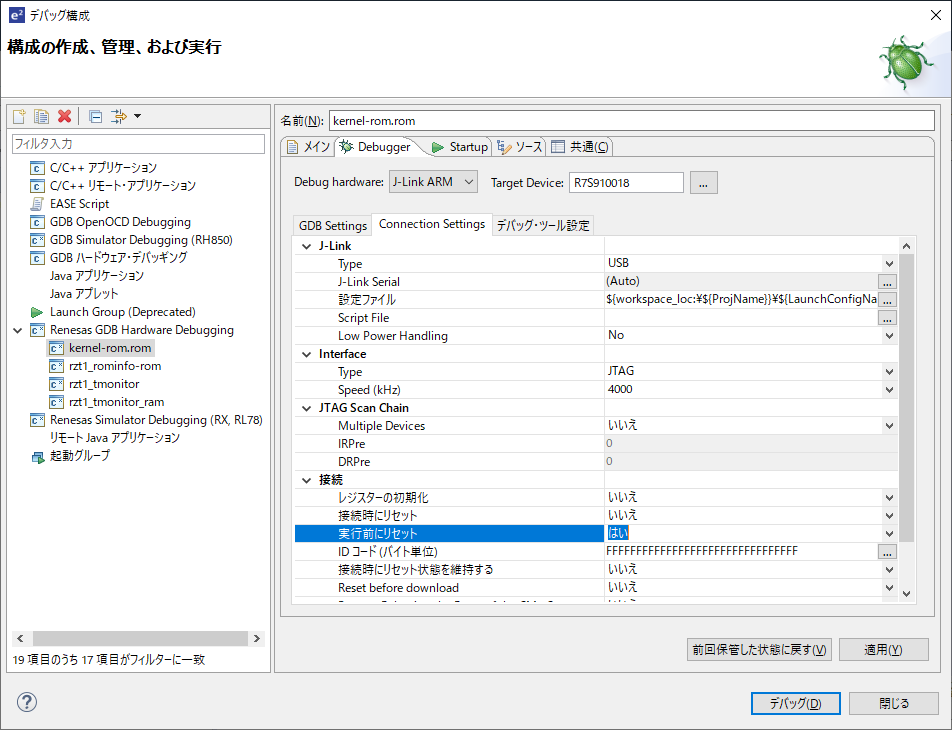Switch to the ソース tab
The height and width of the screenshot is (730, 952).
(519, 147)
